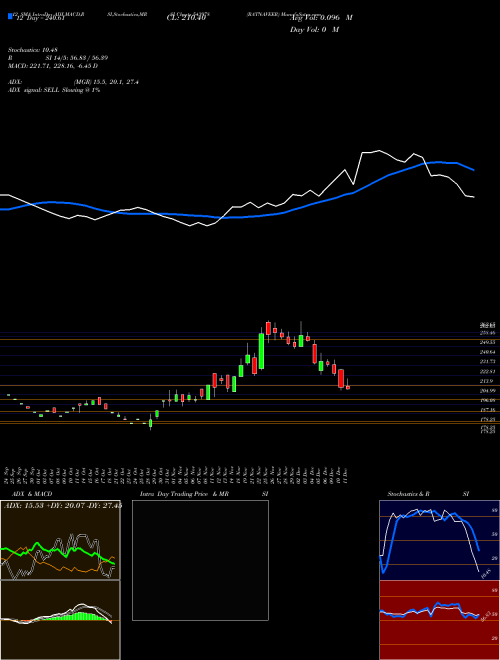Click the 'ADX signal: SELL' text line
The width and height of the screenshot is (500, 660).
[54, 90]
